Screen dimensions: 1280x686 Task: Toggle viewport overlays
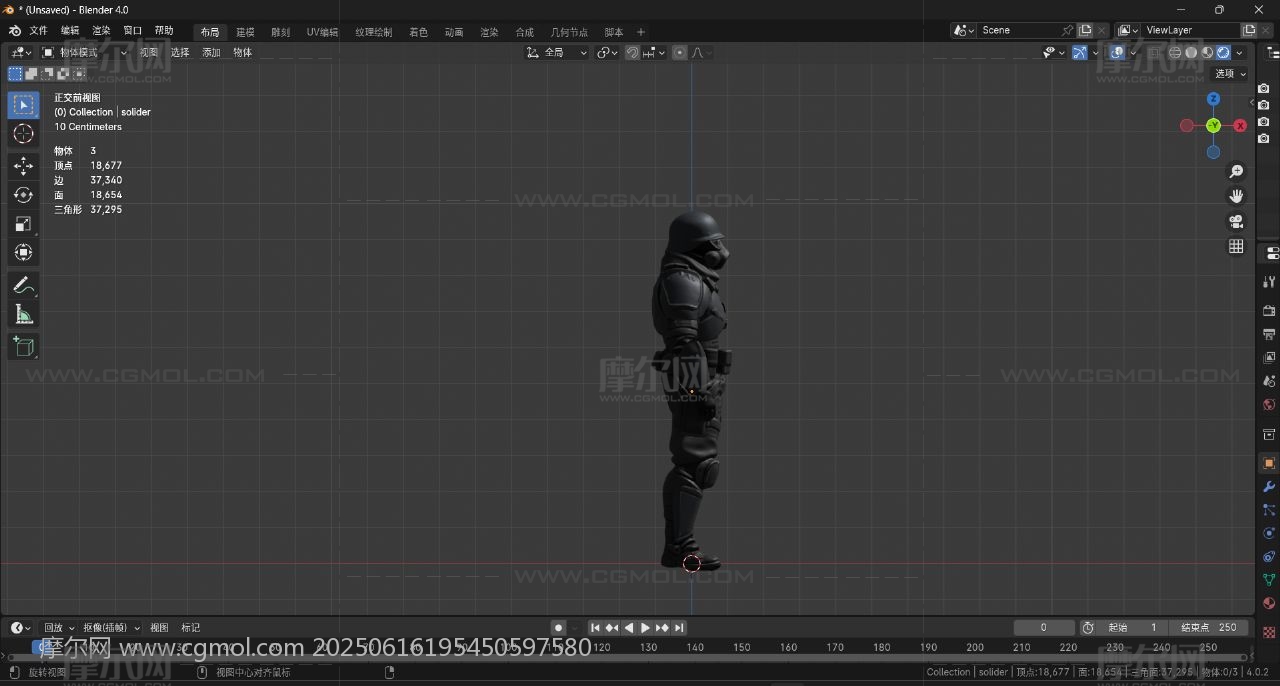point(1117,52)
